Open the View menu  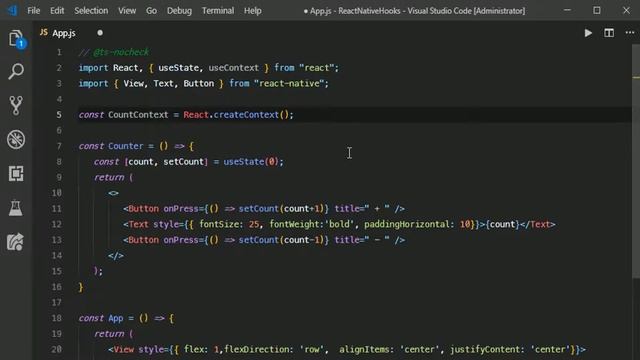point(127,11)
